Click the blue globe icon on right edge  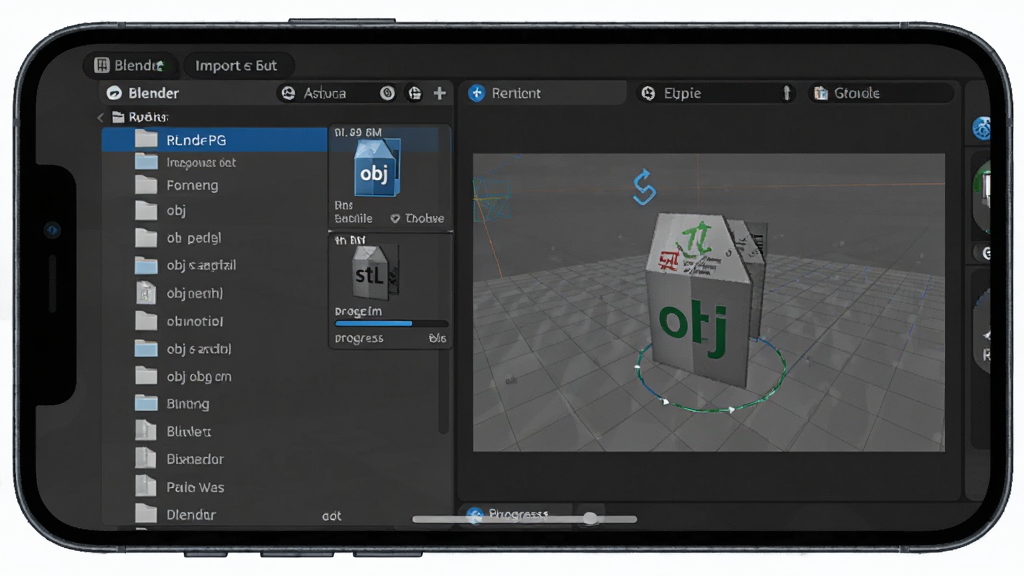982,128
